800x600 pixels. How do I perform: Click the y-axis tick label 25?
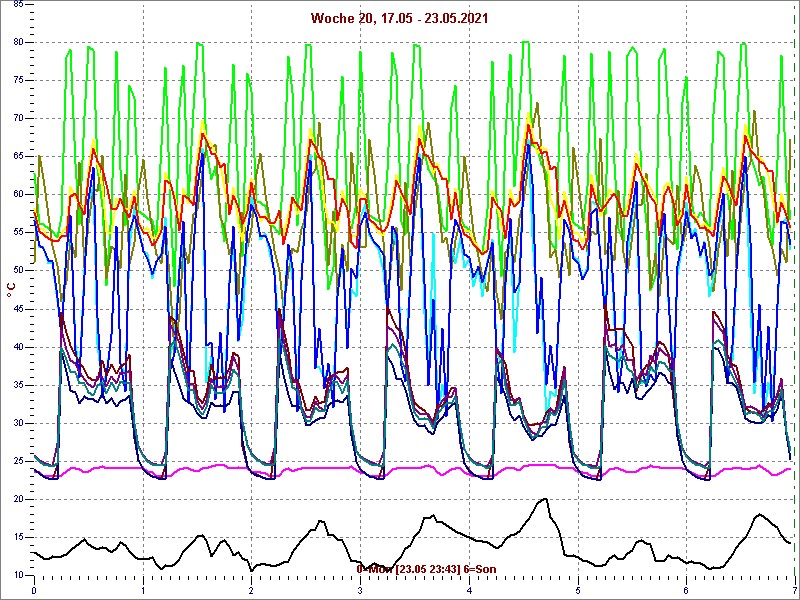pyautogui.click(x=18, y=461)
